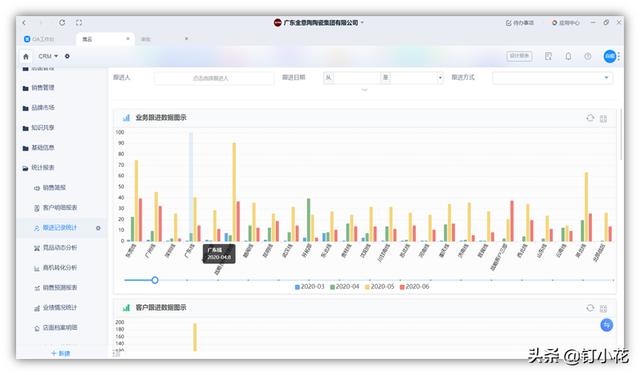
Task: Toggle the 2020-05 legend series
Action: 379,286
